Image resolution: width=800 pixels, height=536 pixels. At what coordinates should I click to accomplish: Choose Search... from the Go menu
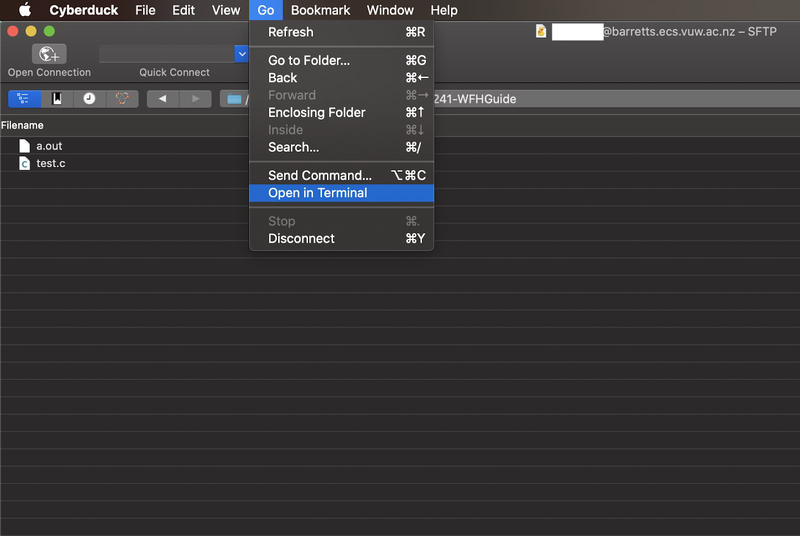(x=341, y=147)
